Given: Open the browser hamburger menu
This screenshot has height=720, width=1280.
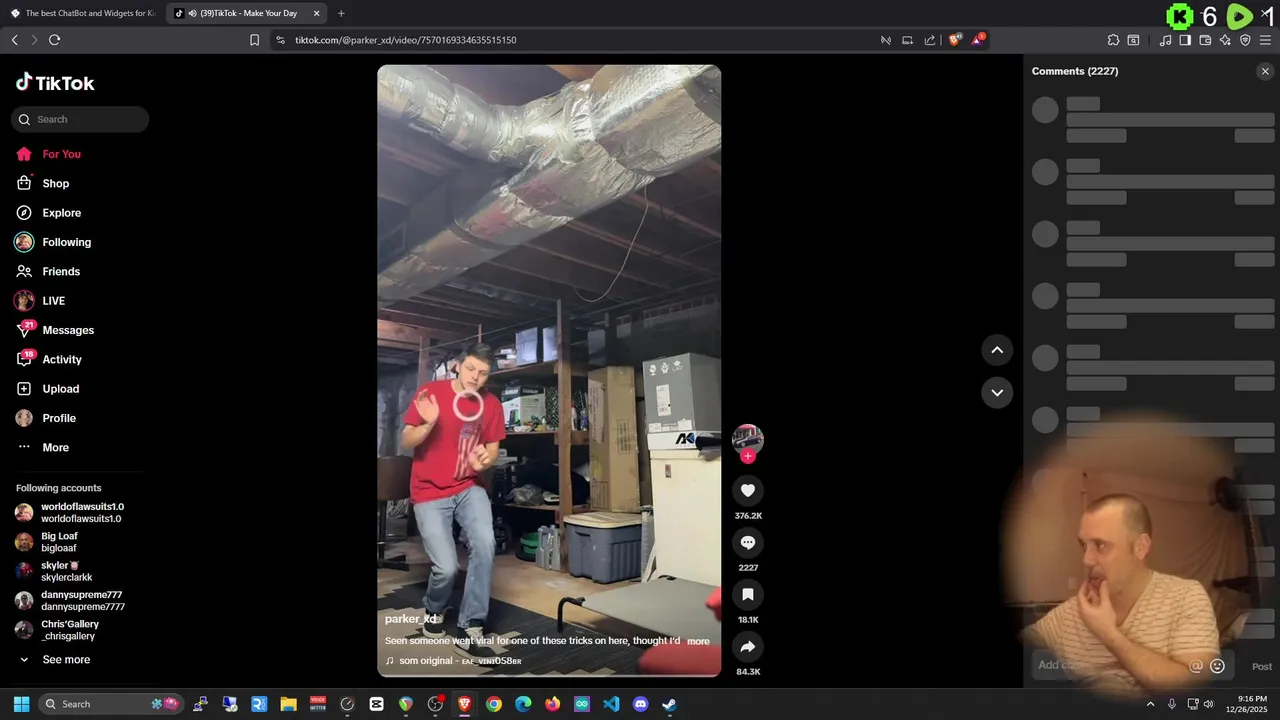Looking at the screenshot, I should click(x=1265, y=40).
